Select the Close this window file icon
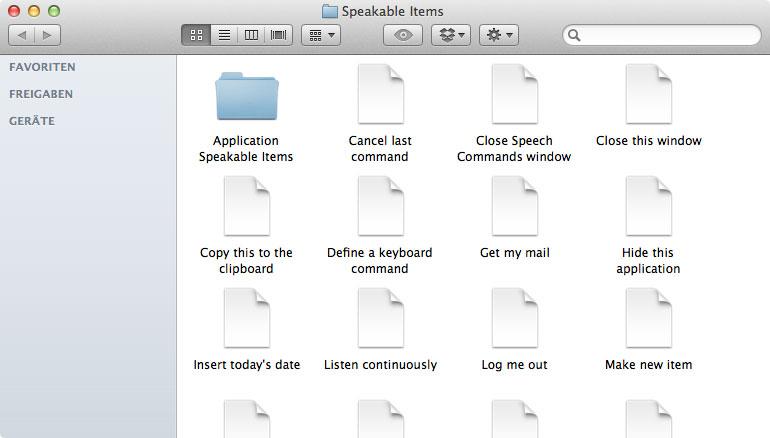This screenshot has height=438, width=770. tap(649, 94)
